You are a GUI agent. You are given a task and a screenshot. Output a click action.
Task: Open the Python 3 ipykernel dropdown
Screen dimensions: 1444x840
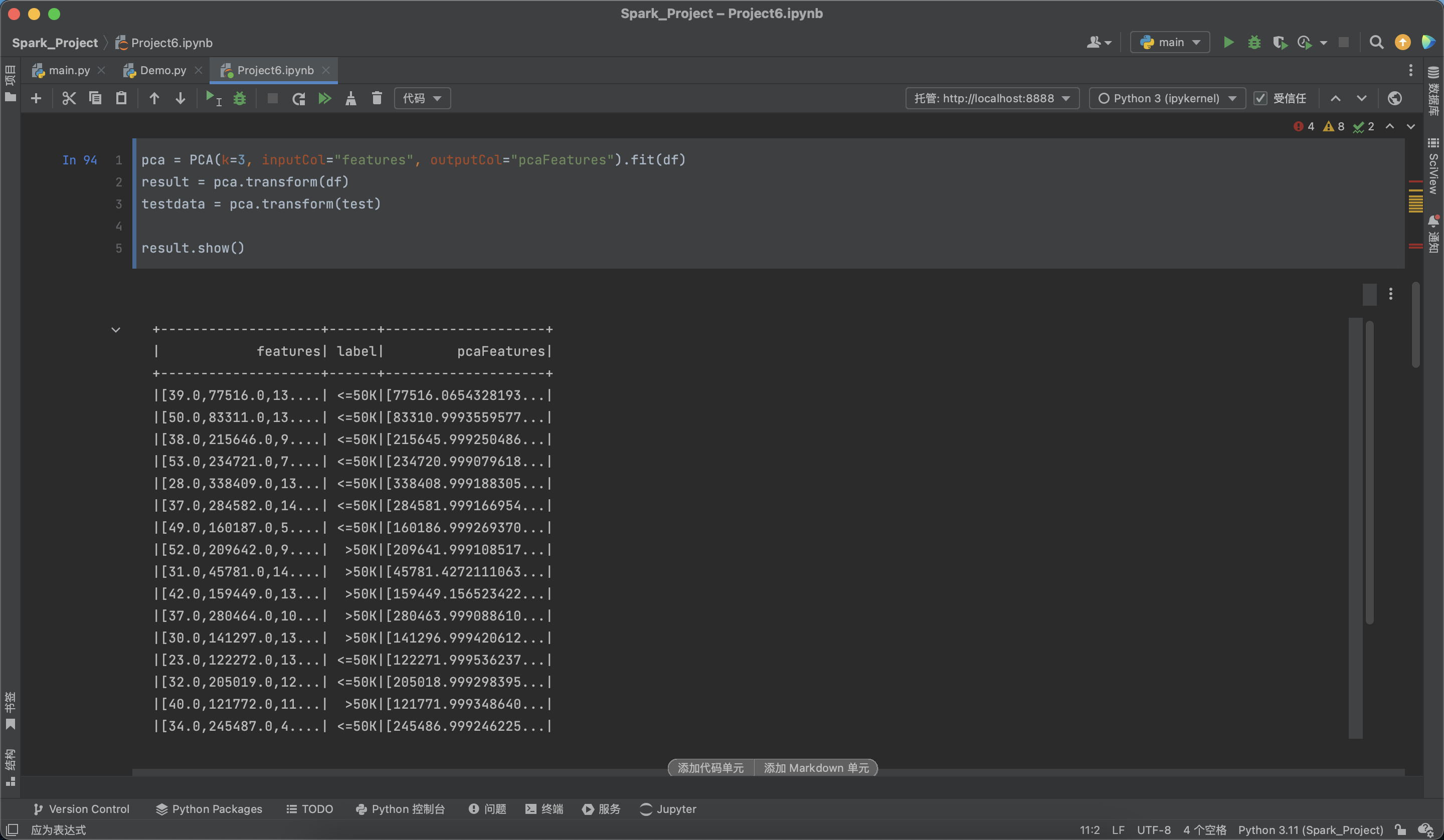1167,99
